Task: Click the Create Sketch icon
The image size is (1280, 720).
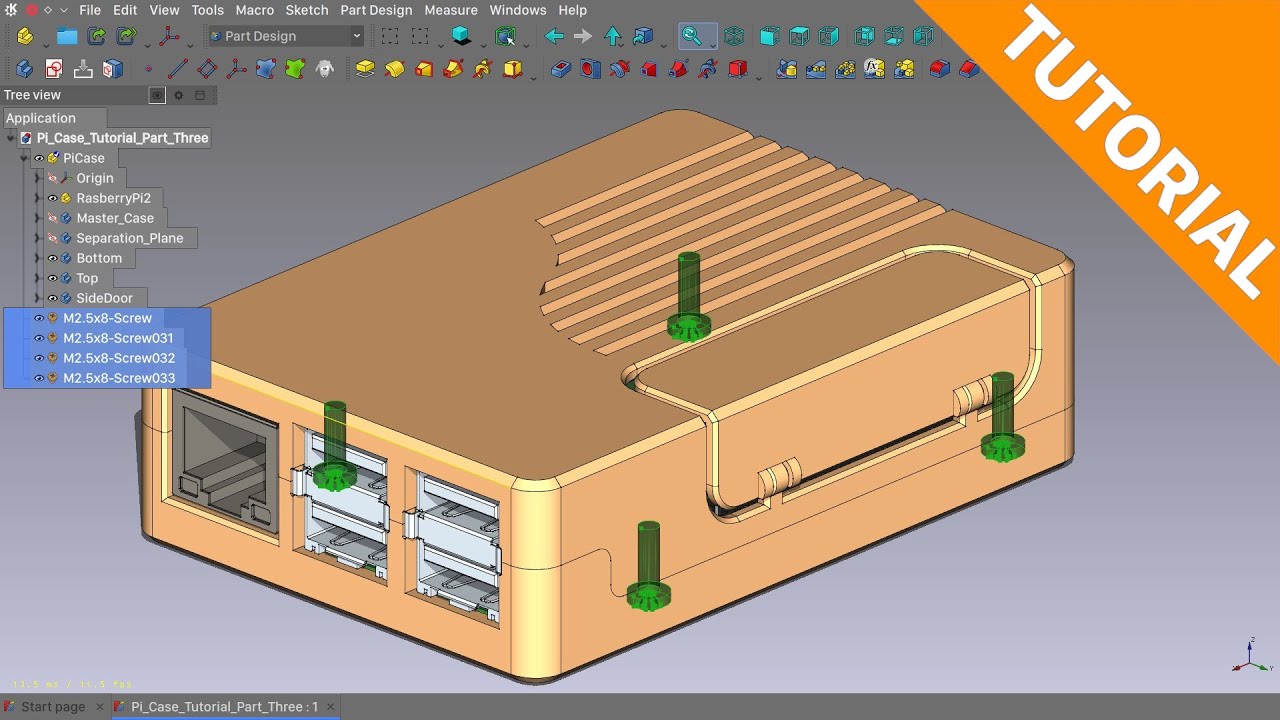Action: coord(54,69)
